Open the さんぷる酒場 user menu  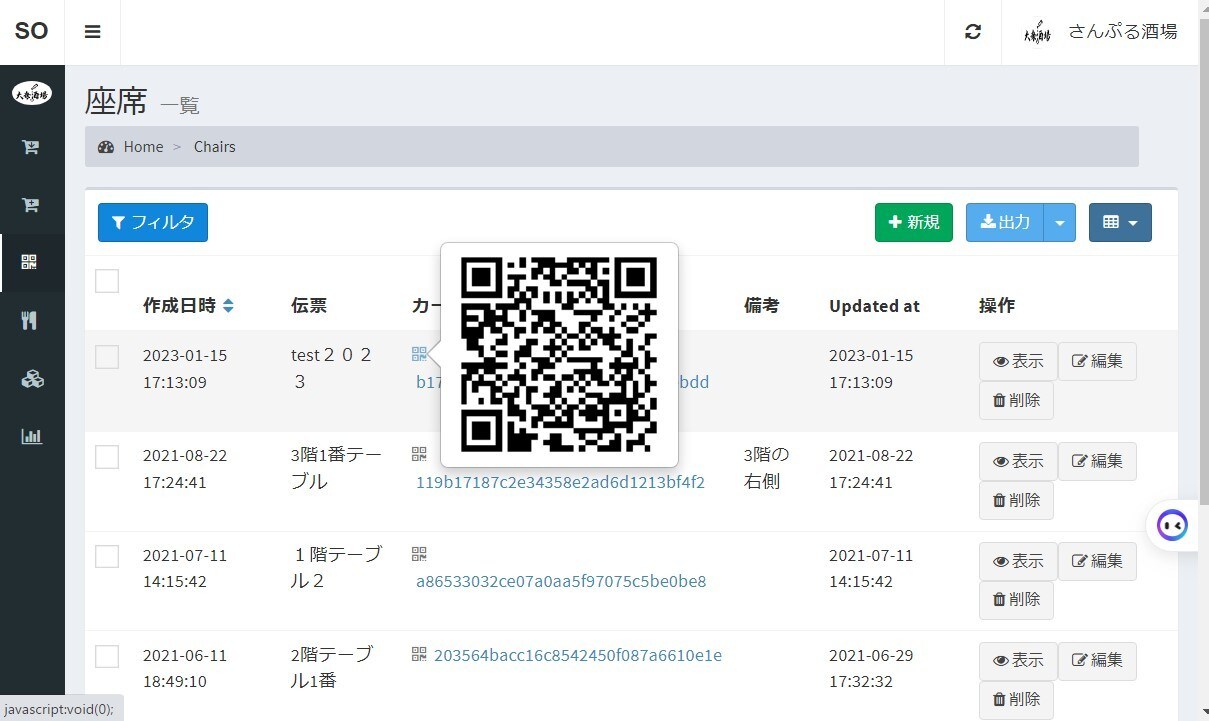tap(1100, 32)
